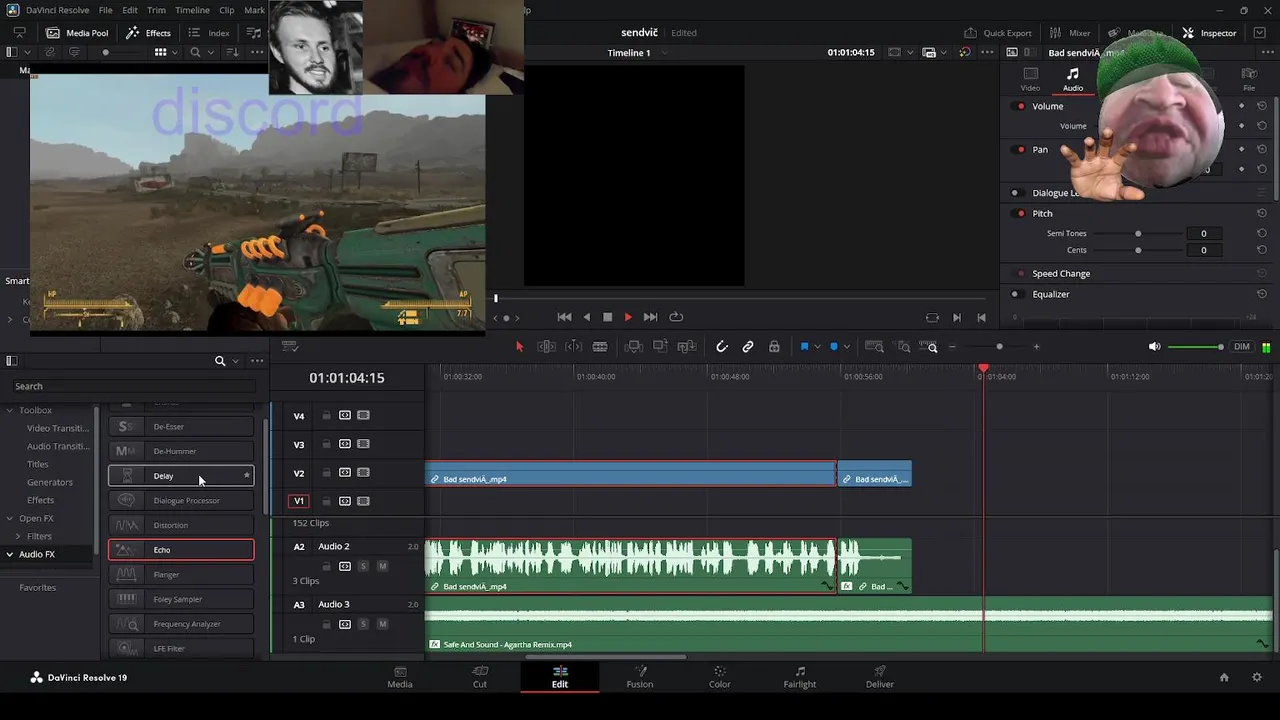Add a blue flag to the clip
Screen dimensions: 1280x720
click(x=804, y=347)
